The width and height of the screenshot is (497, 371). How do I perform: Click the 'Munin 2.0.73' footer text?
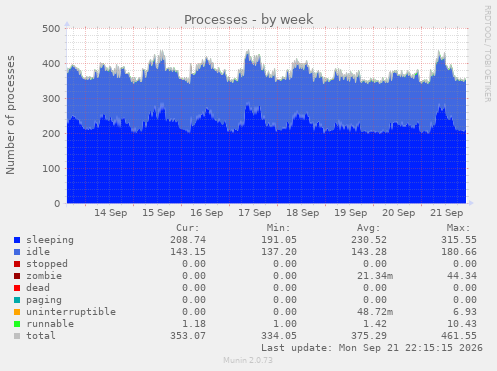point(248,360)
